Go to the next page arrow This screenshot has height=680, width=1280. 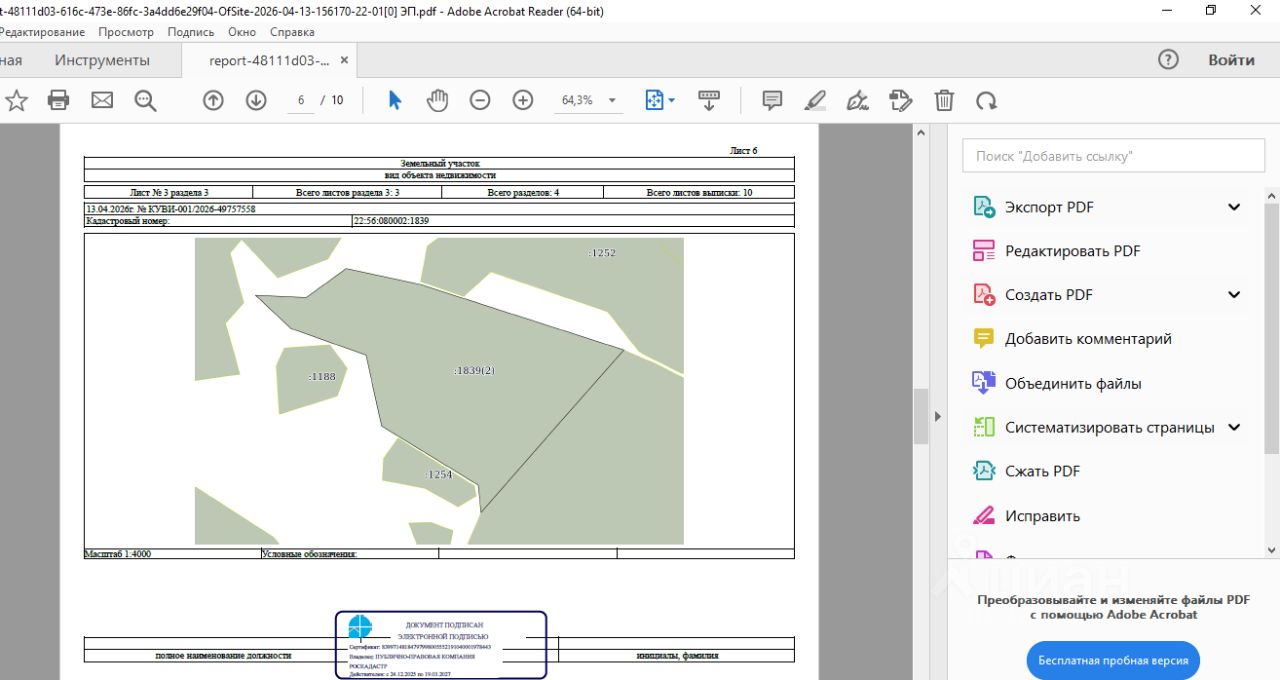tap(256, 100)
